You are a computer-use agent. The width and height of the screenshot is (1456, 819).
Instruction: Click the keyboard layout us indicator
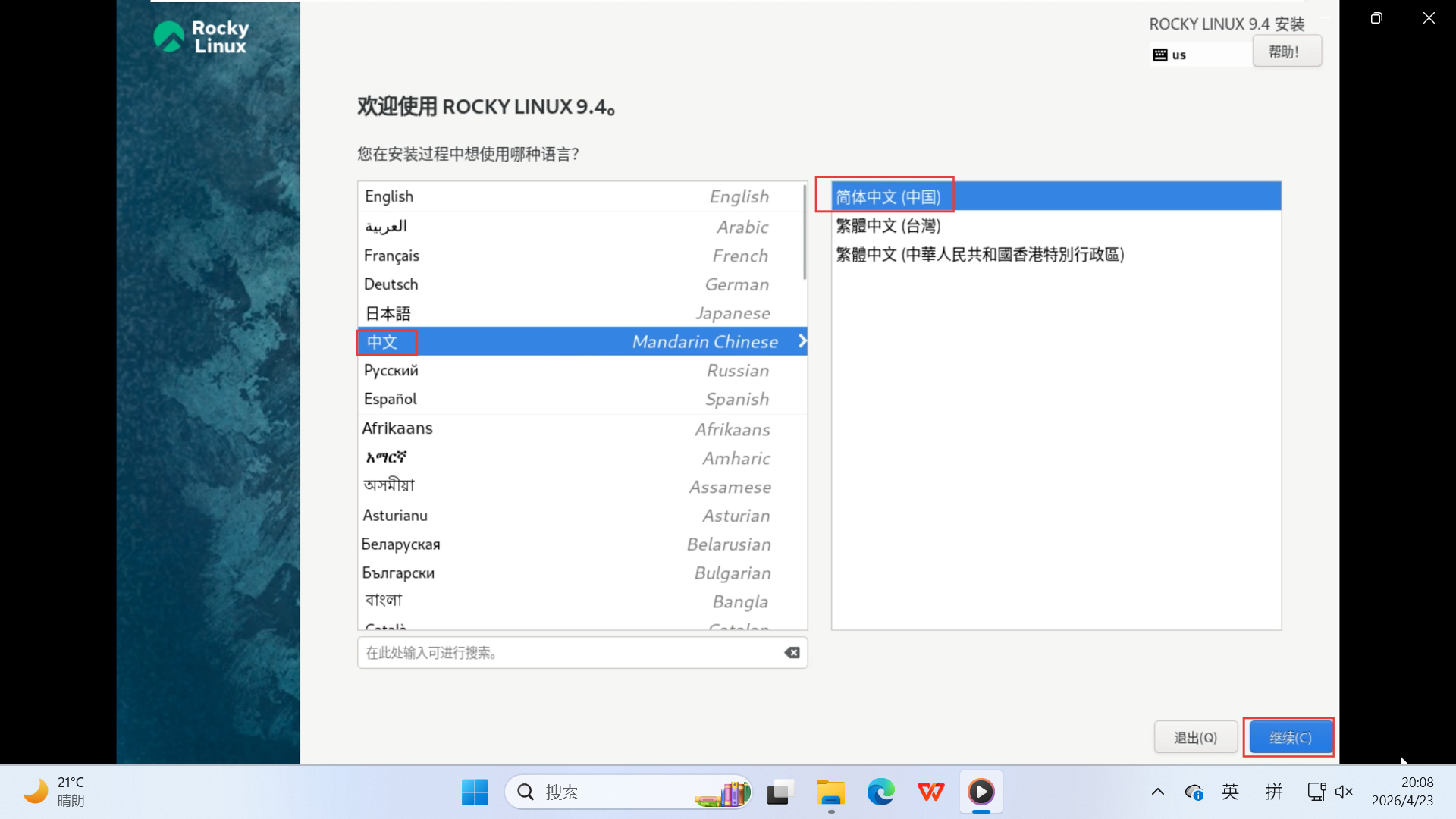coord(1170,55)
